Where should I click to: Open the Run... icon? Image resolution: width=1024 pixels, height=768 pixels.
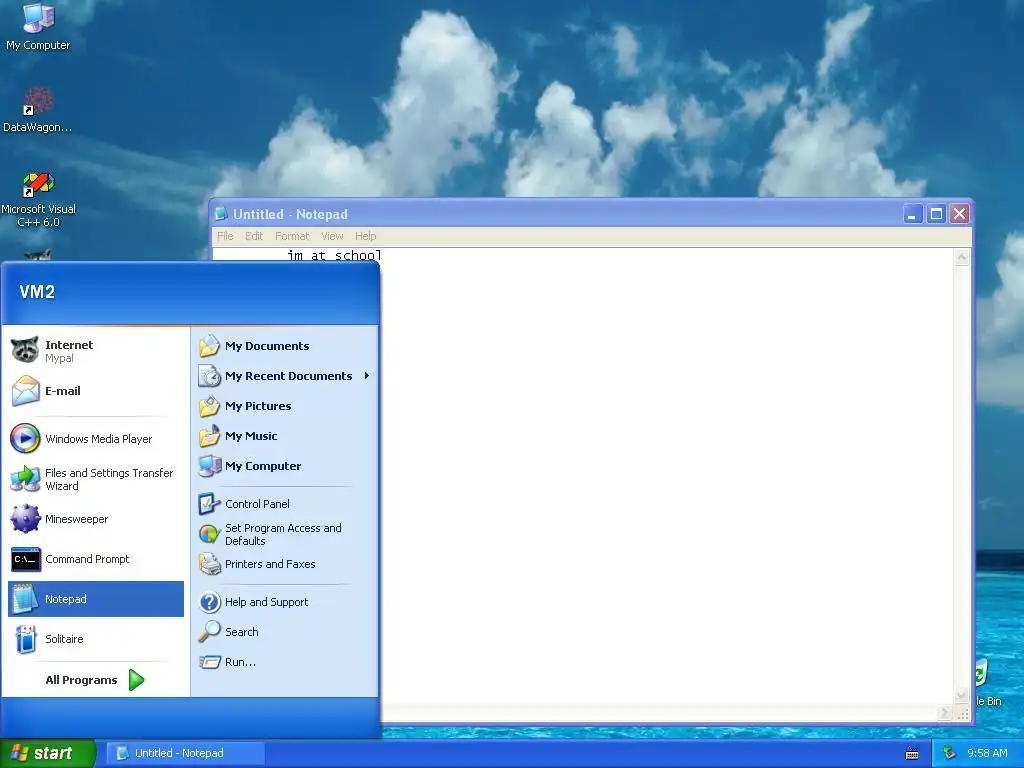tap(210, 662)
